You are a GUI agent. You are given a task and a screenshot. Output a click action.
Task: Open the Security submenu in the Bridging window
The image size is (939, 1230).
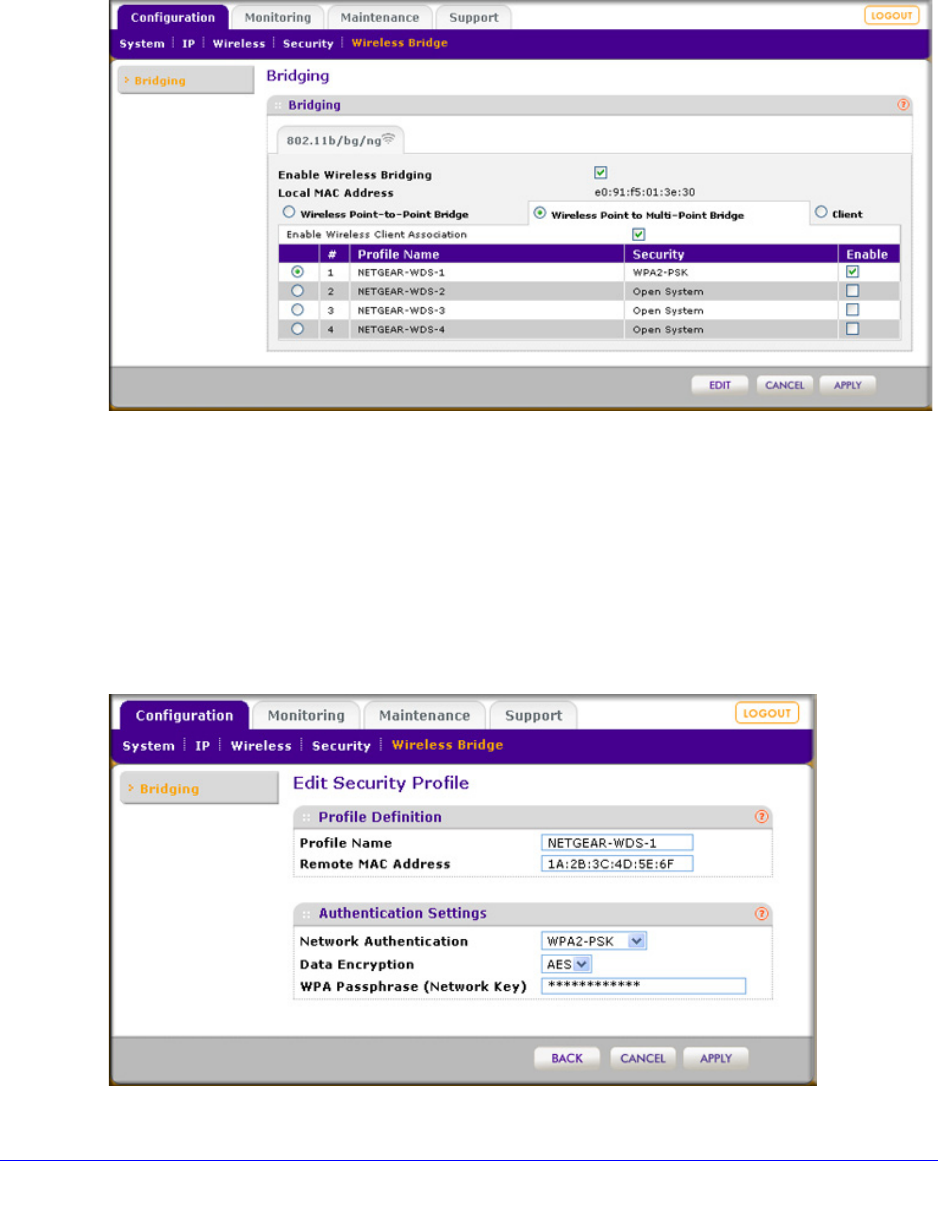pyautogui.click(x=308, y=44)
